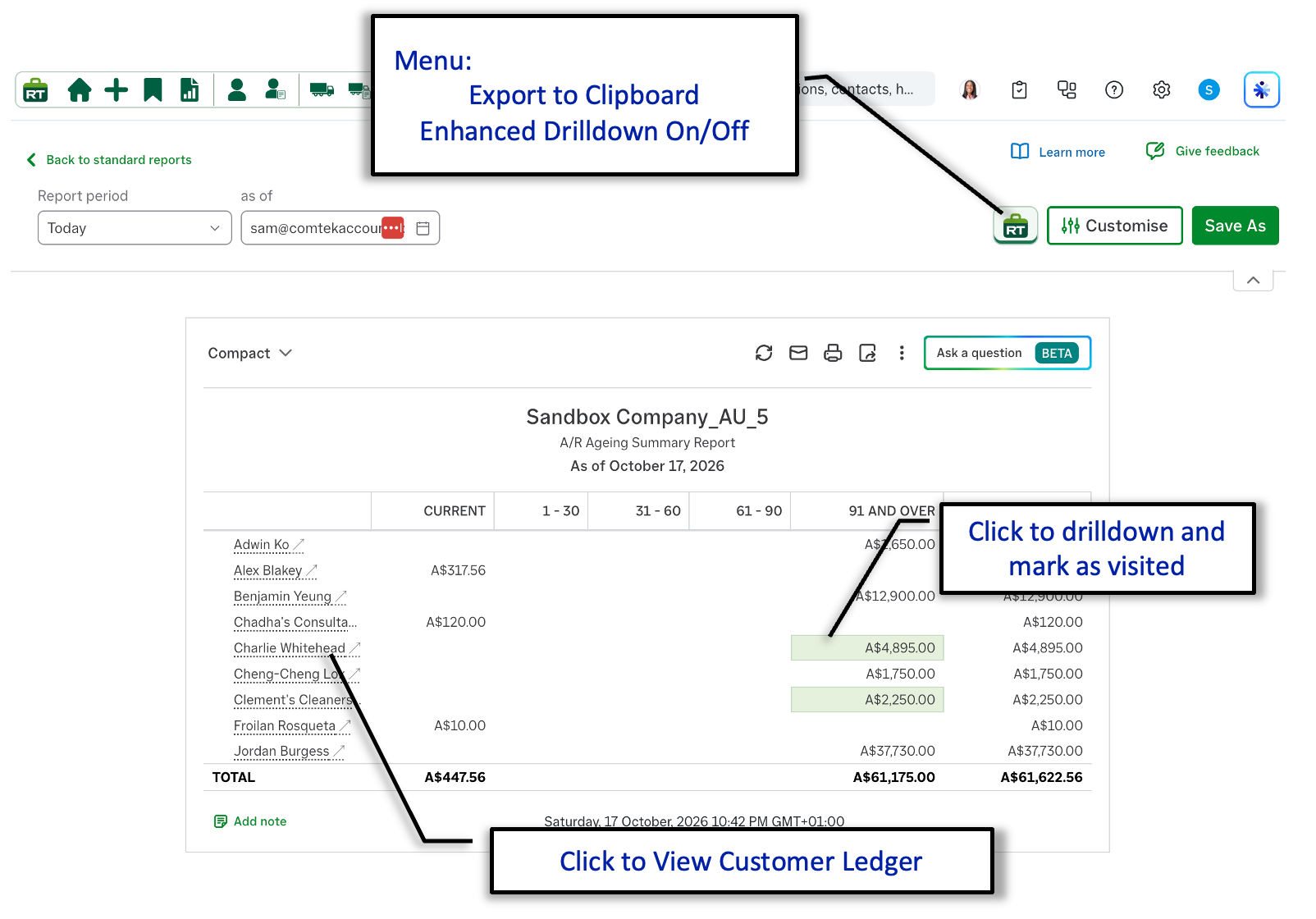Open the blue S account icon
The width and height of the screenshot is (1316, 919).
pyautogui.click(x=1209, y=89)
